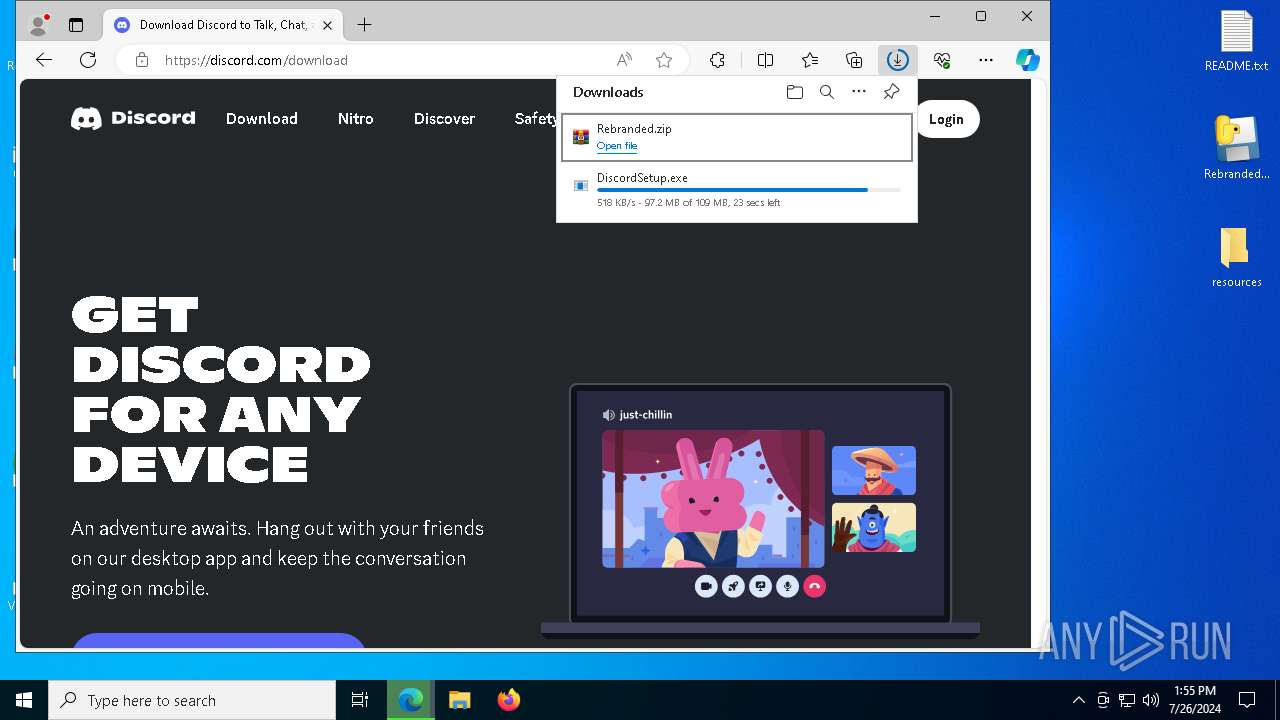Open a new browser tab
Image resolution: width=1280 pixels, height=720 pixels.
[364, 25]
